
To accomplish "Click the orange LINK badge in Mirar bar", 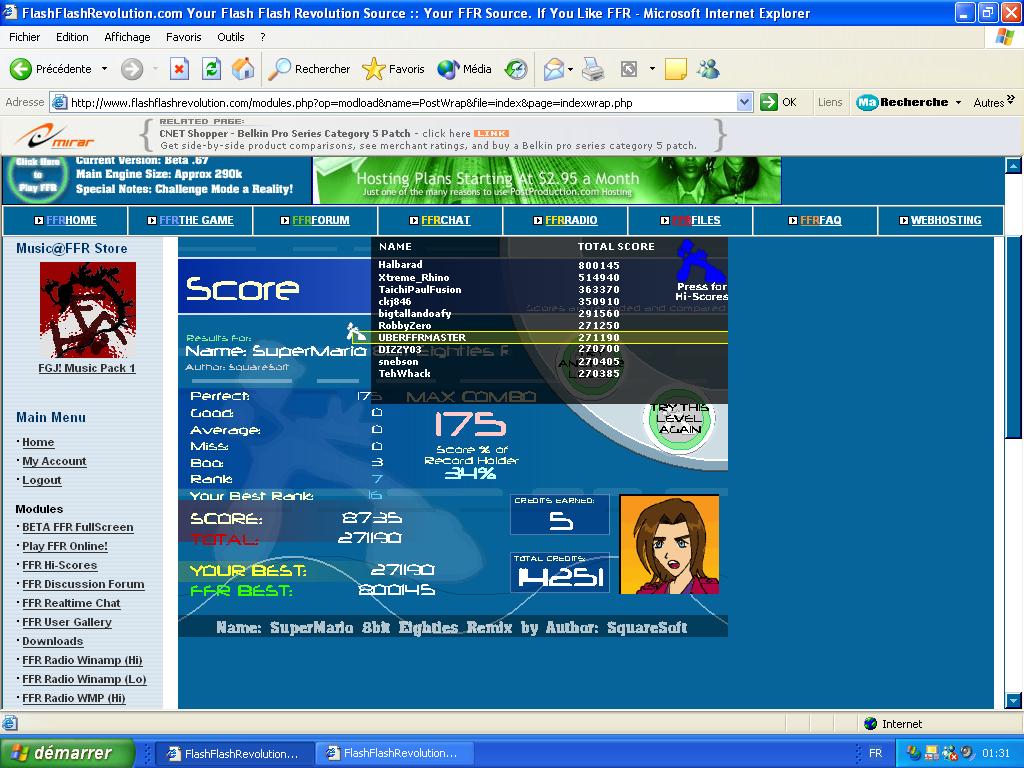I will point(491,133).
